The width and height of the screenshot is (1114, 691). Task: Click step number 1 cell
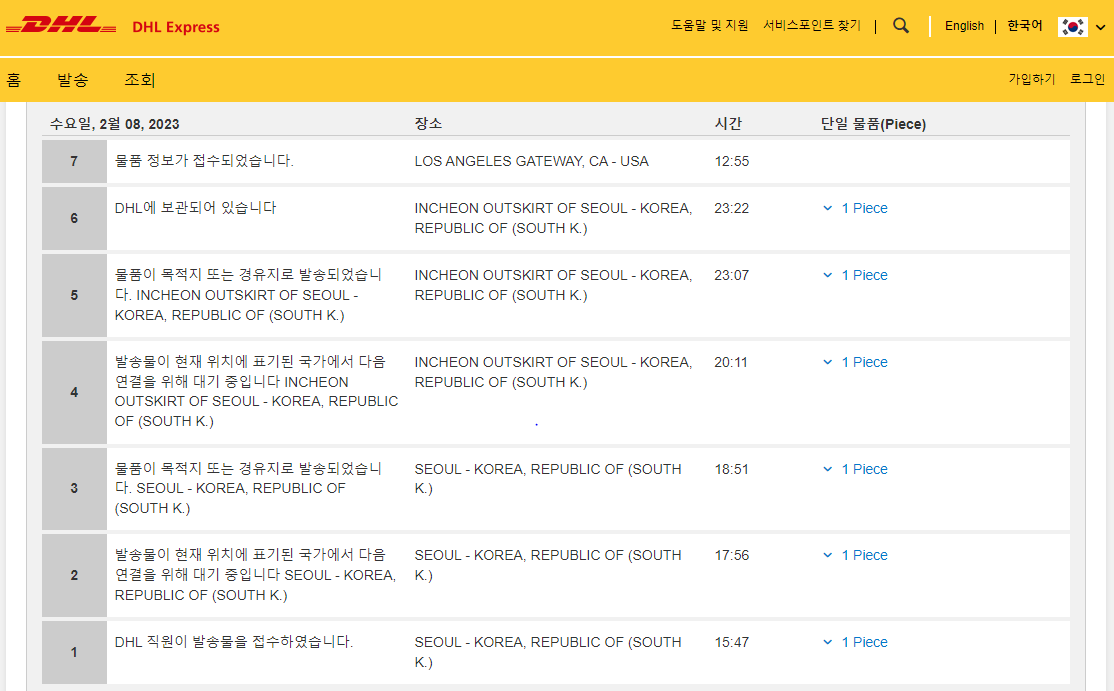tap(74, 652)
